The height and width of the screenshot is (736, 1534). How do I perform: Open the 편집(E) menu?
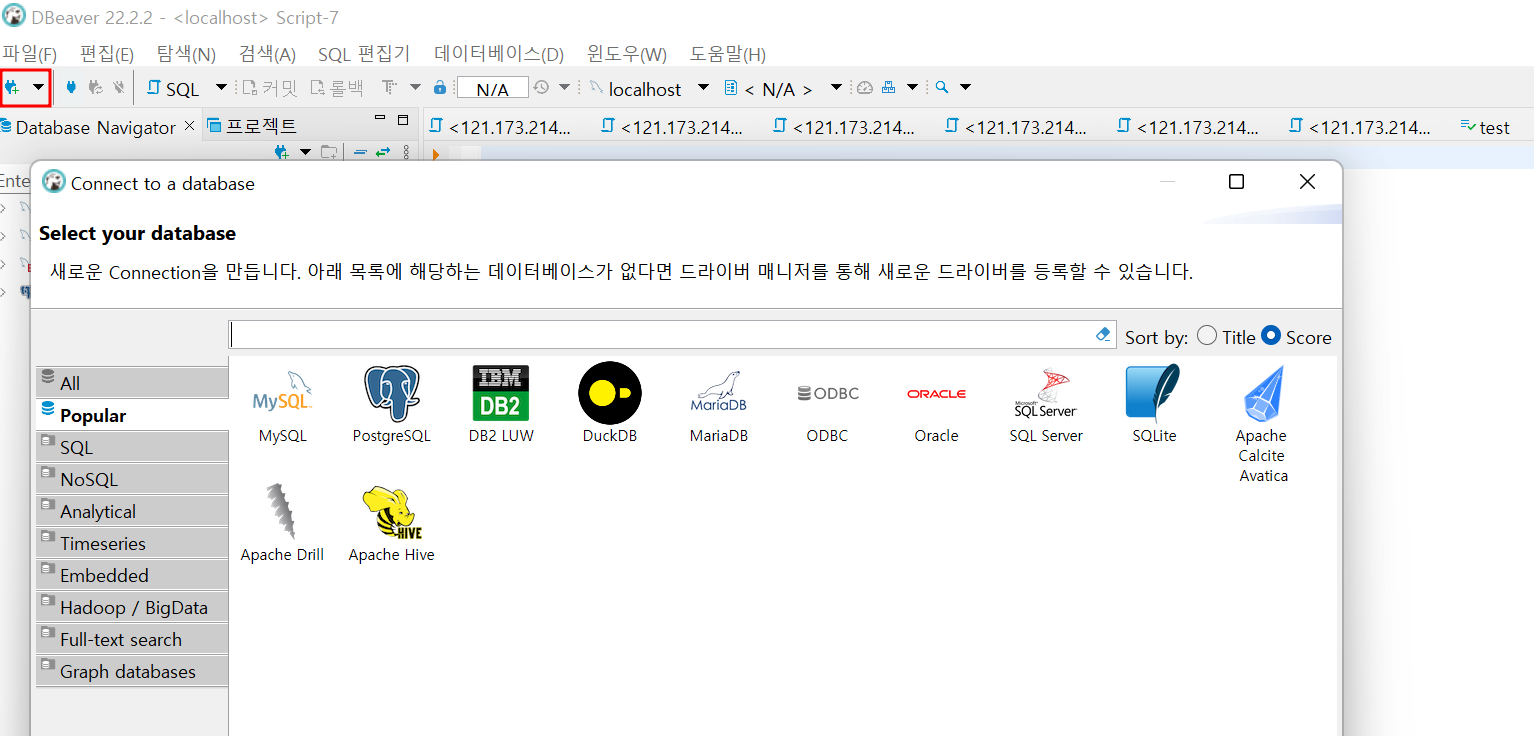[x=107, y=54]
